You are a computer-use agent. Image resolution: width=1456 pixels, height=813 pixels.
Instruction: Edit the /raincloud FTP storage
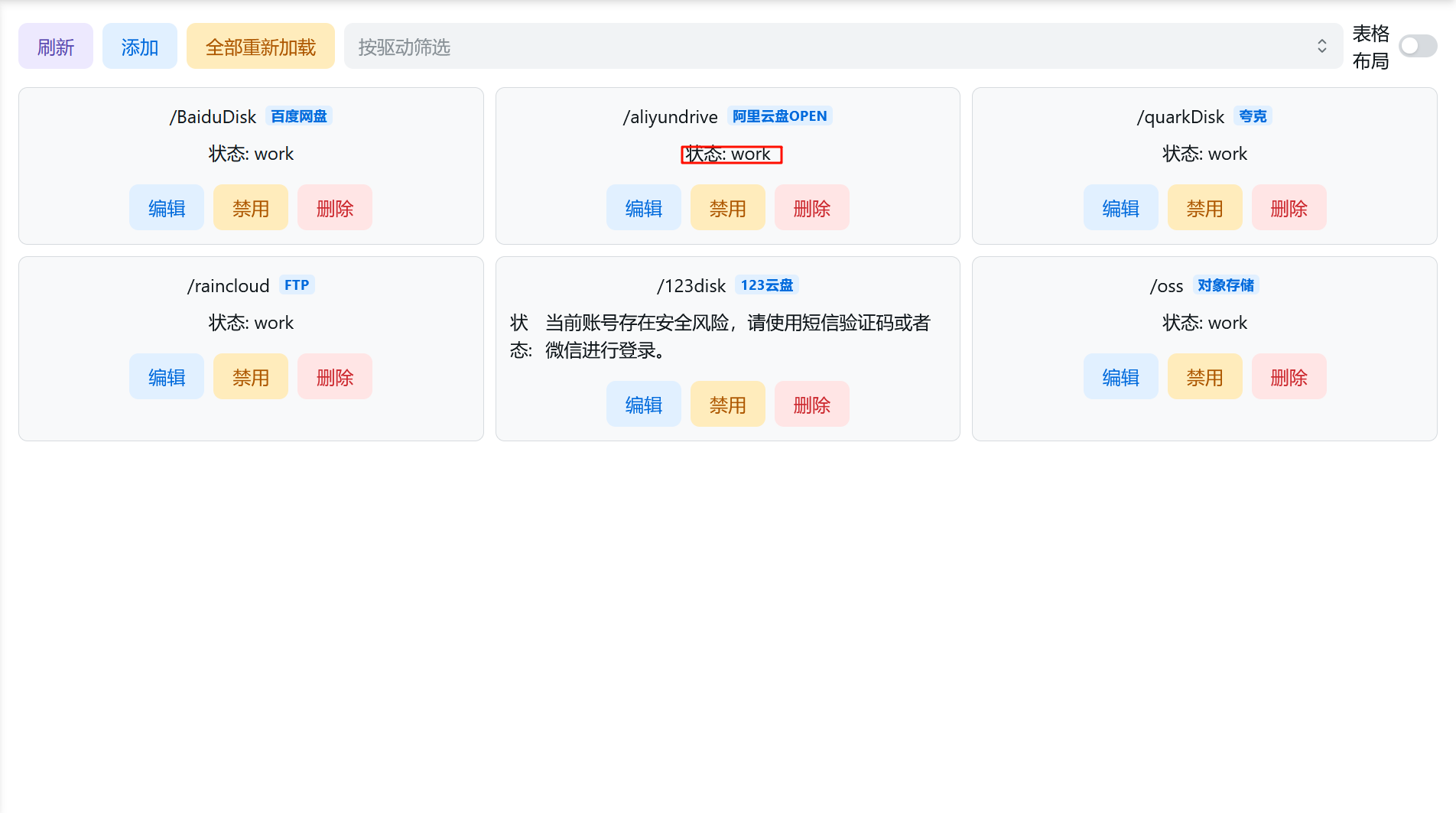coord(167,376)
